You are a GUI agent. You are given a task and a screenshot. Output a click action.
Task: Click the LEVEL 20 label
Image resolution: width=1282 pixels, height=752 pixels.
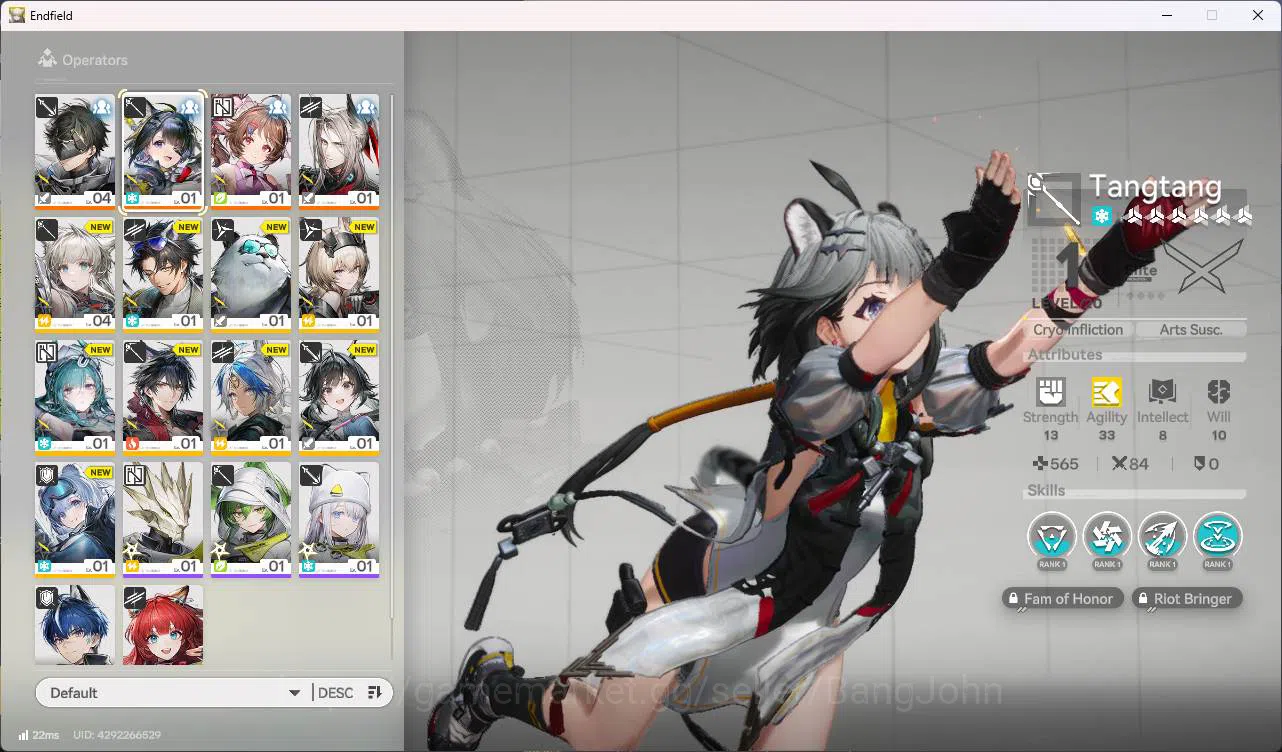tap(1067, 303)
